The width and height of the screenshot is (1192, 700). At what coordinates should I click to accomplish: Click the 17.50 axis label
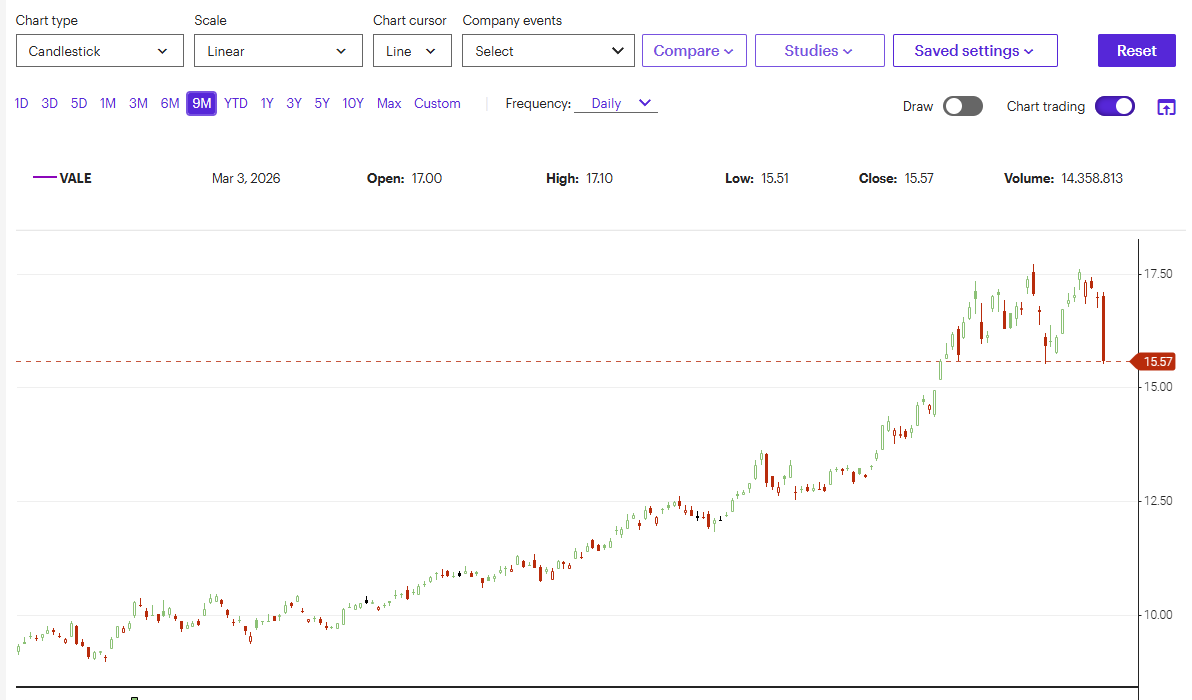click(x=1159, y=274)
